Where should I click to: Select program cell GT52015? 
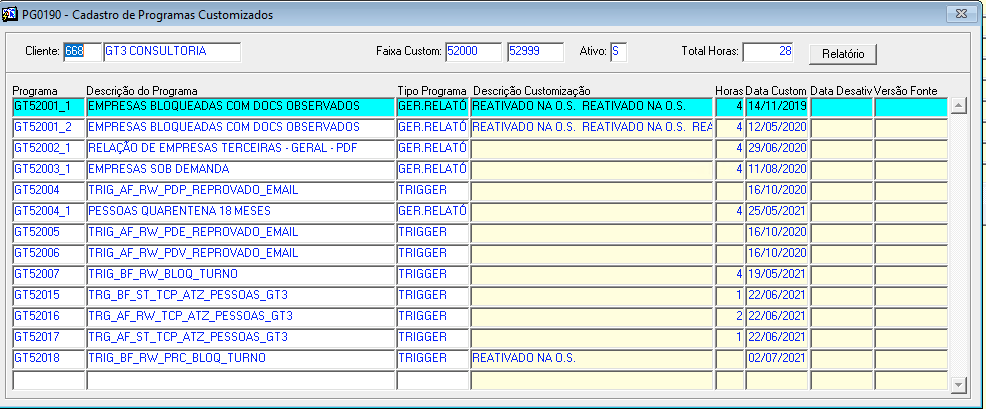coord(48,296)
